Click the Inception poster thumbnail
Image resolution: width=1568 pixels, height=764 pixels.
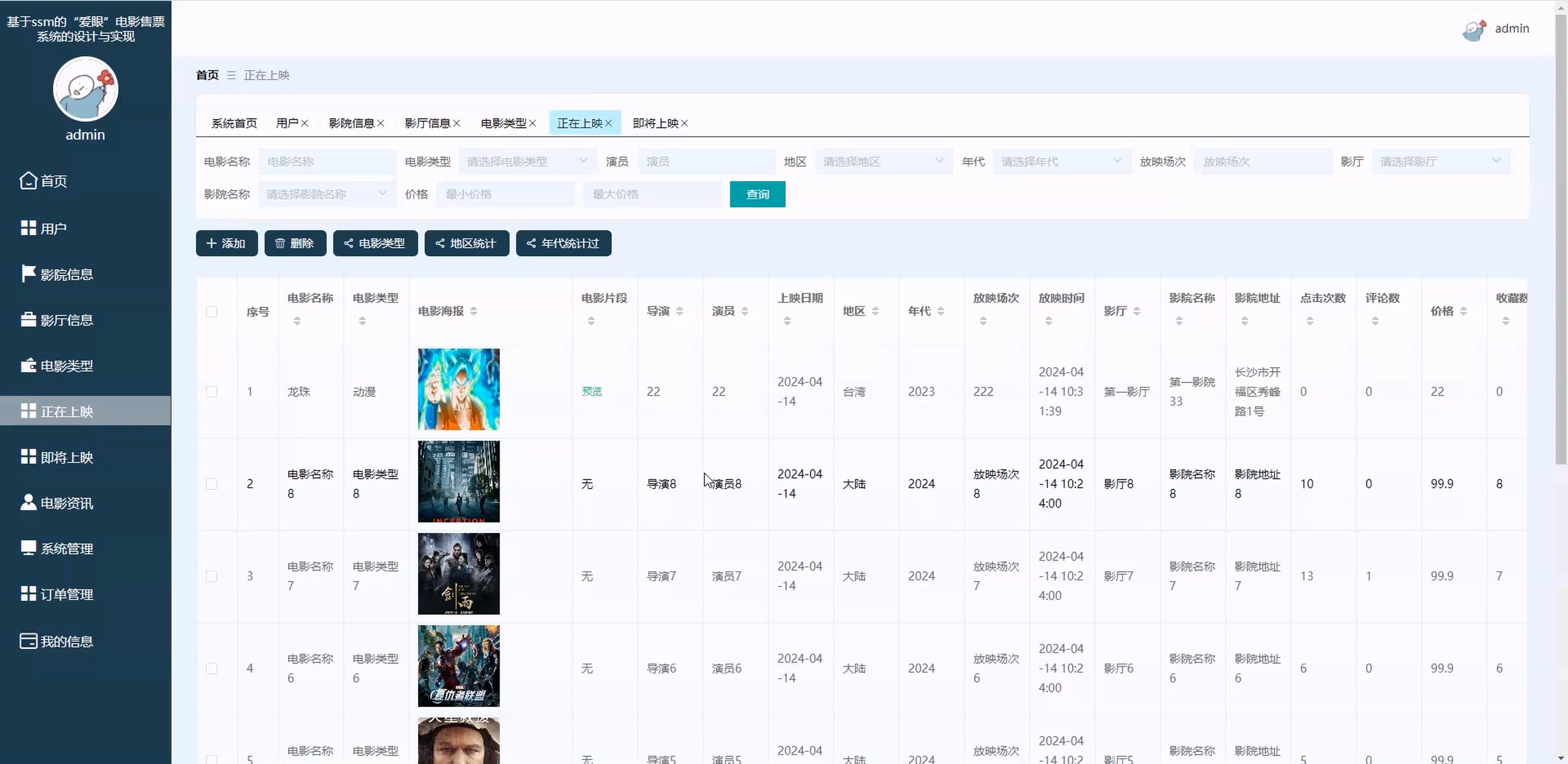tap(458, 482)
